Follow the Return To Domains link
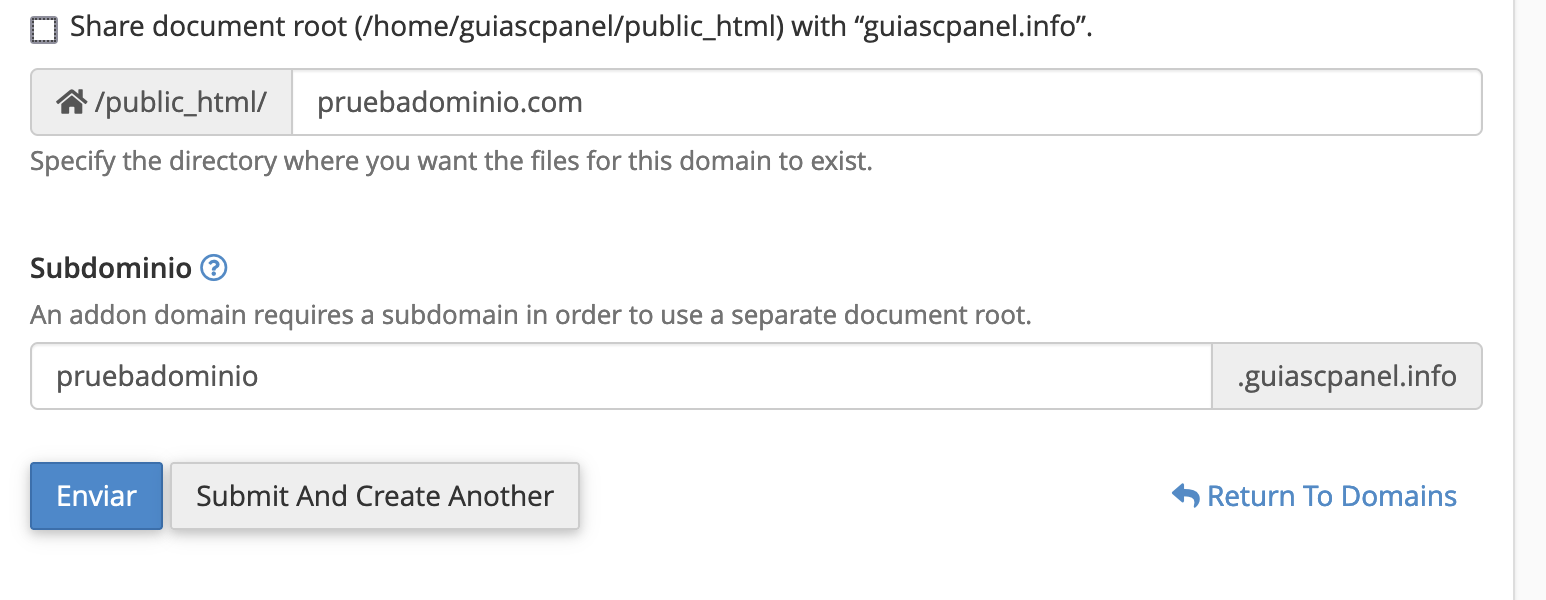 [x=1332, y=496]
